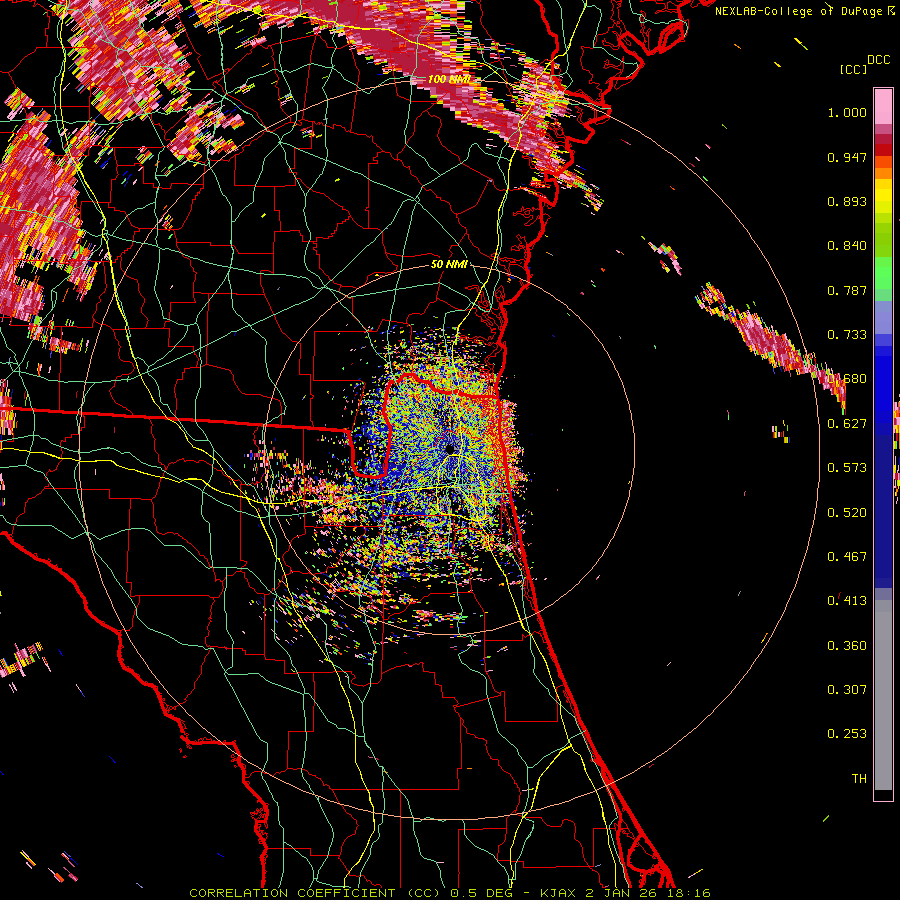Select the 0.467 legend value

coord(847,557)
